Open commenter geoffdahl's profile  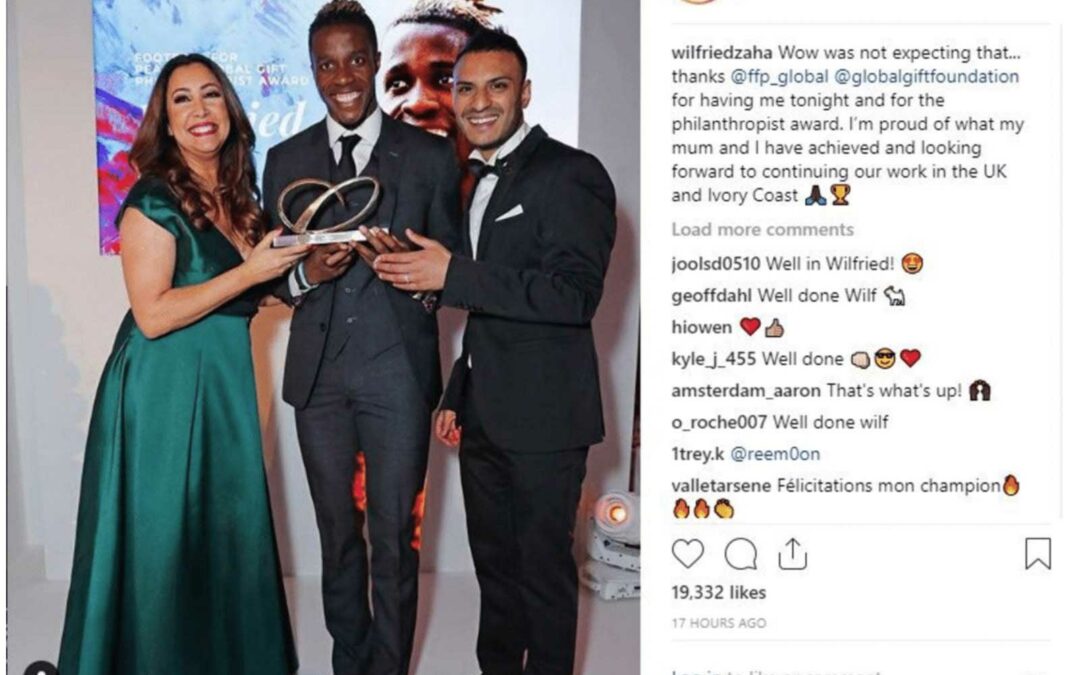(x=712, y=295)
